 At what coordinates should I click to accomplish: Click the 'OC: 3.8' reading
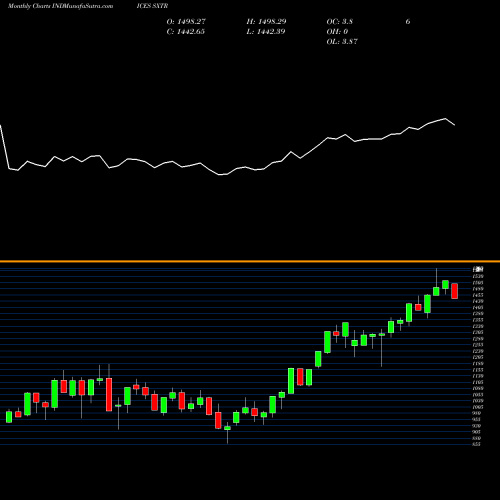340,22
